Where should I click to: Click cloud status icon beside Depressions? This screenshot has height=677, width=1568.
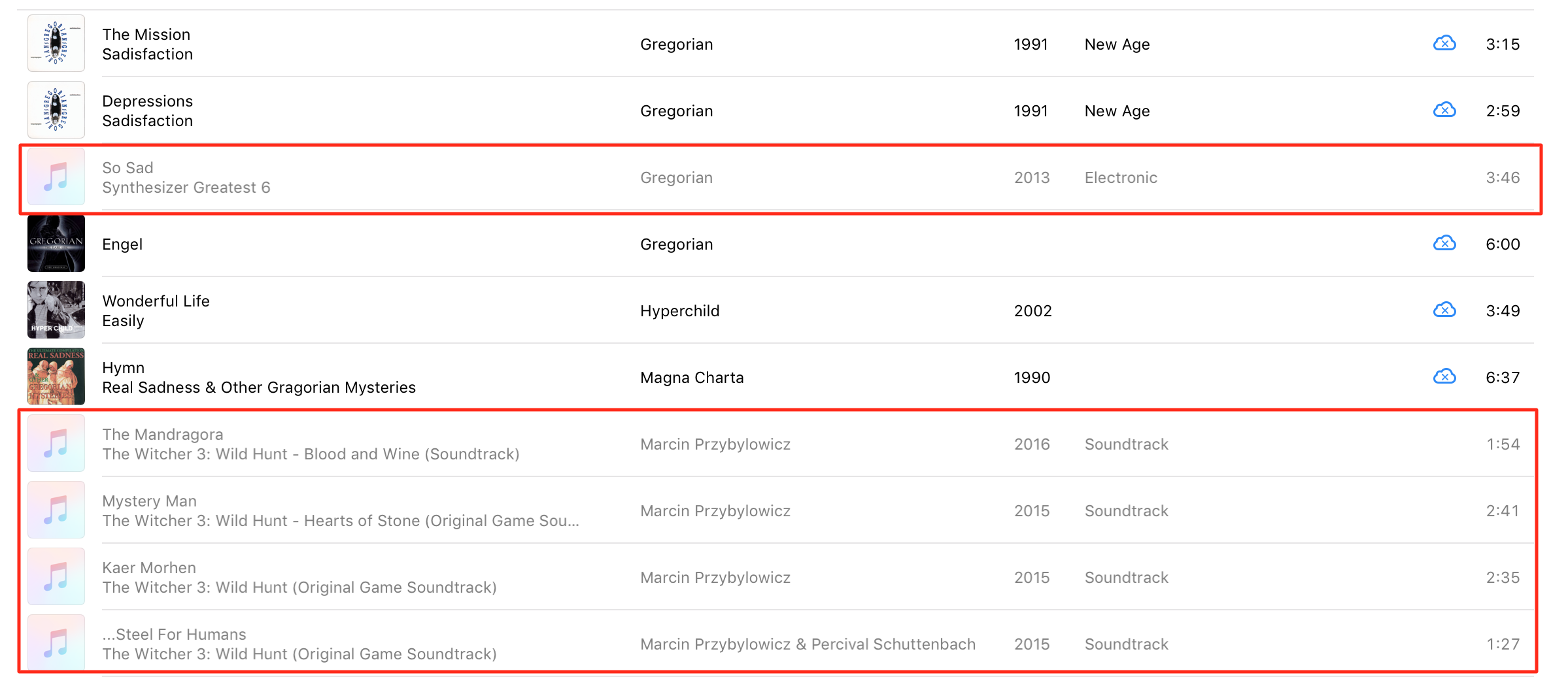point(1444,110)
